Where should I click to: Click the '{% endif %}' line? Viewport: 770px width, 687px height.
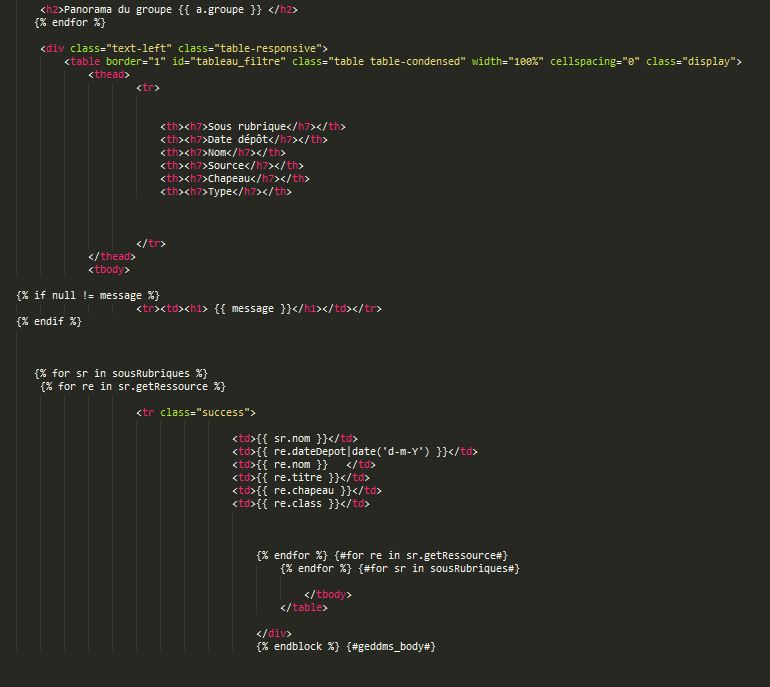[x=49, y=322]
